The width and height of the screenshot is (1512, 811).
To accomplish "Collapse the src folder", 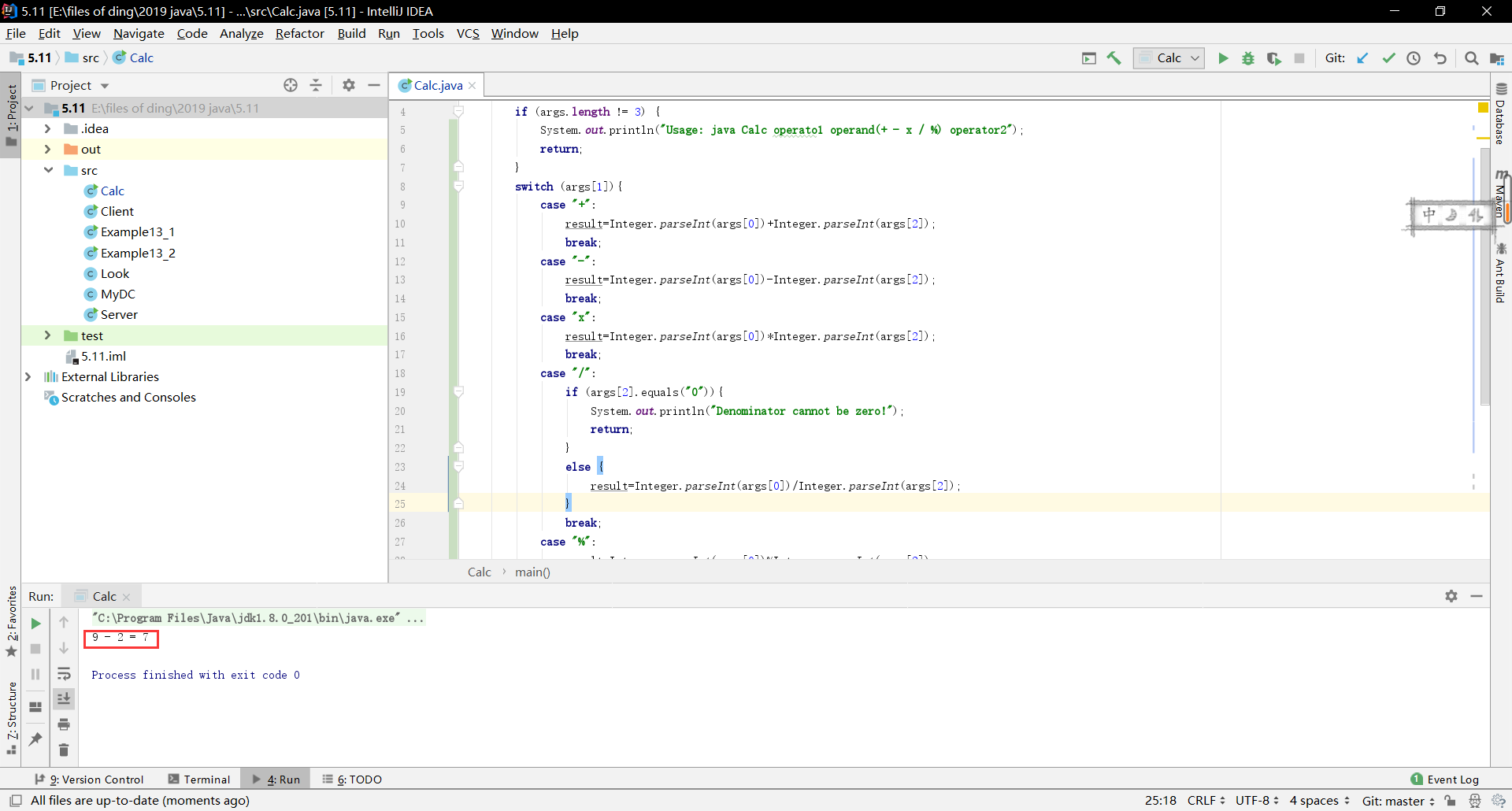I will click(48, 170).
